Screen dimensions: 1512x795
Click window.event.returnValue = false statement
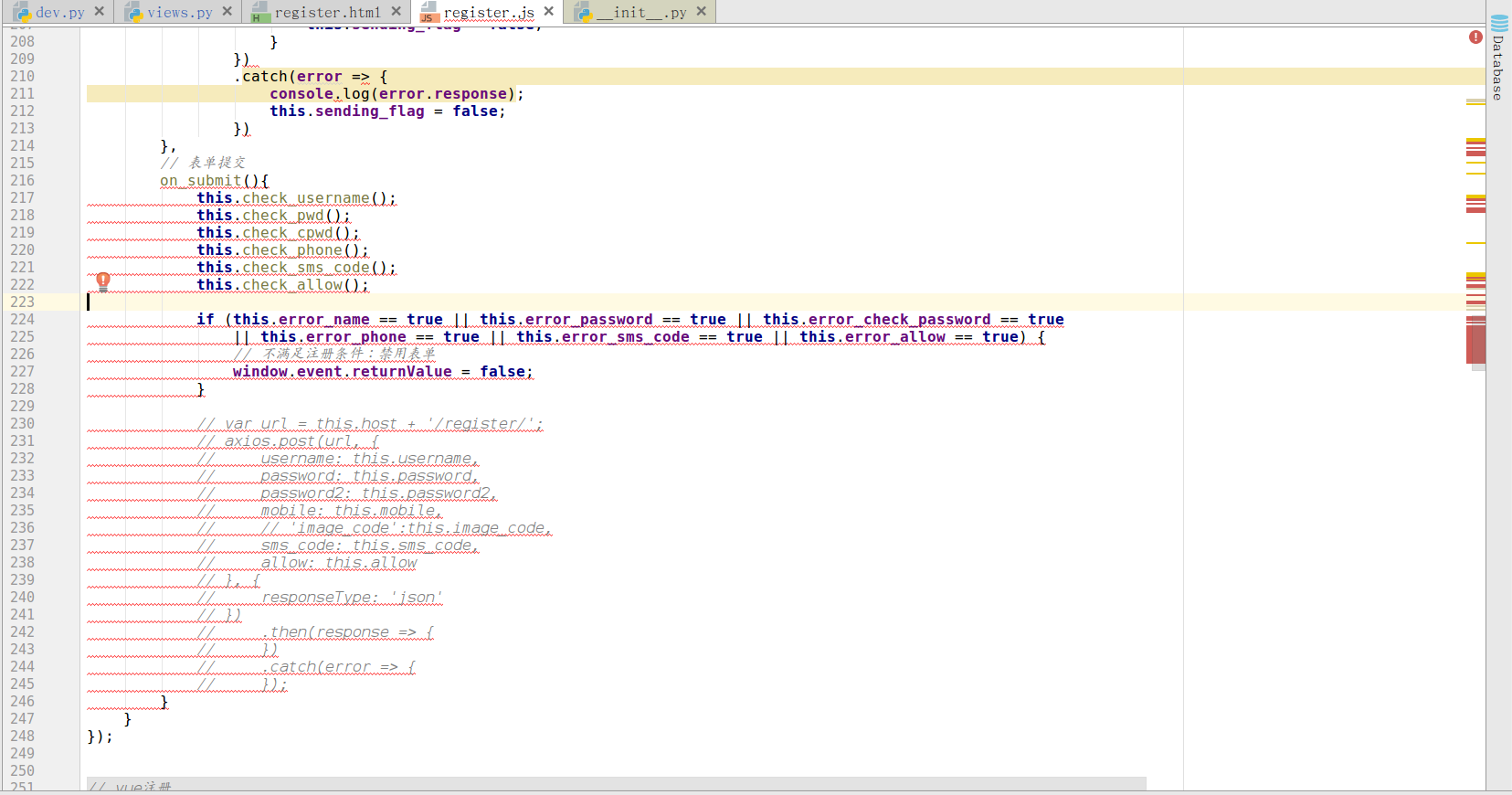(383, 372)
